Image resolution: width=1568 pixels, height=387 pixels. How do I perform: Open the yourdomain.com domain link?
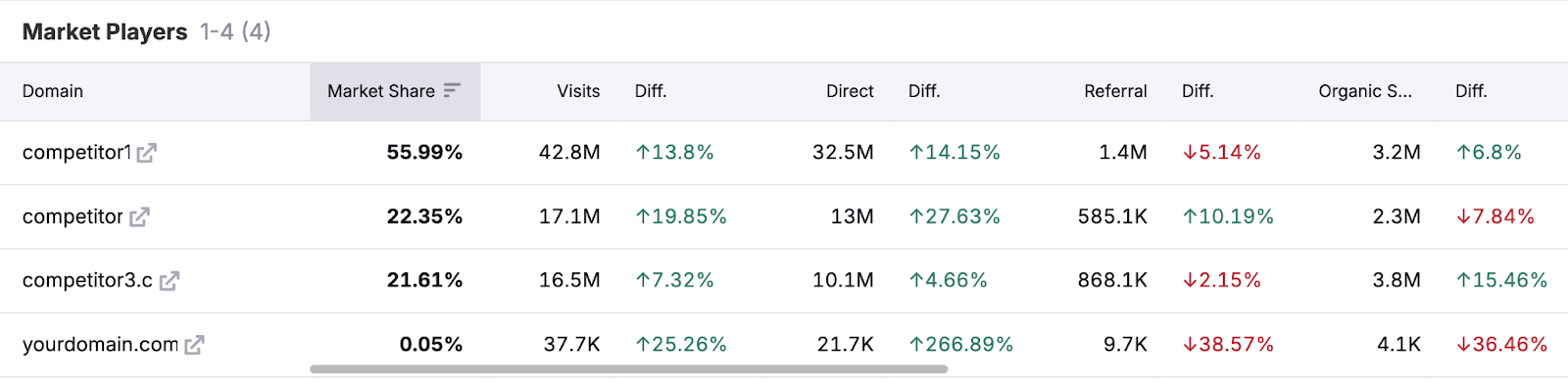pos(100,345)
